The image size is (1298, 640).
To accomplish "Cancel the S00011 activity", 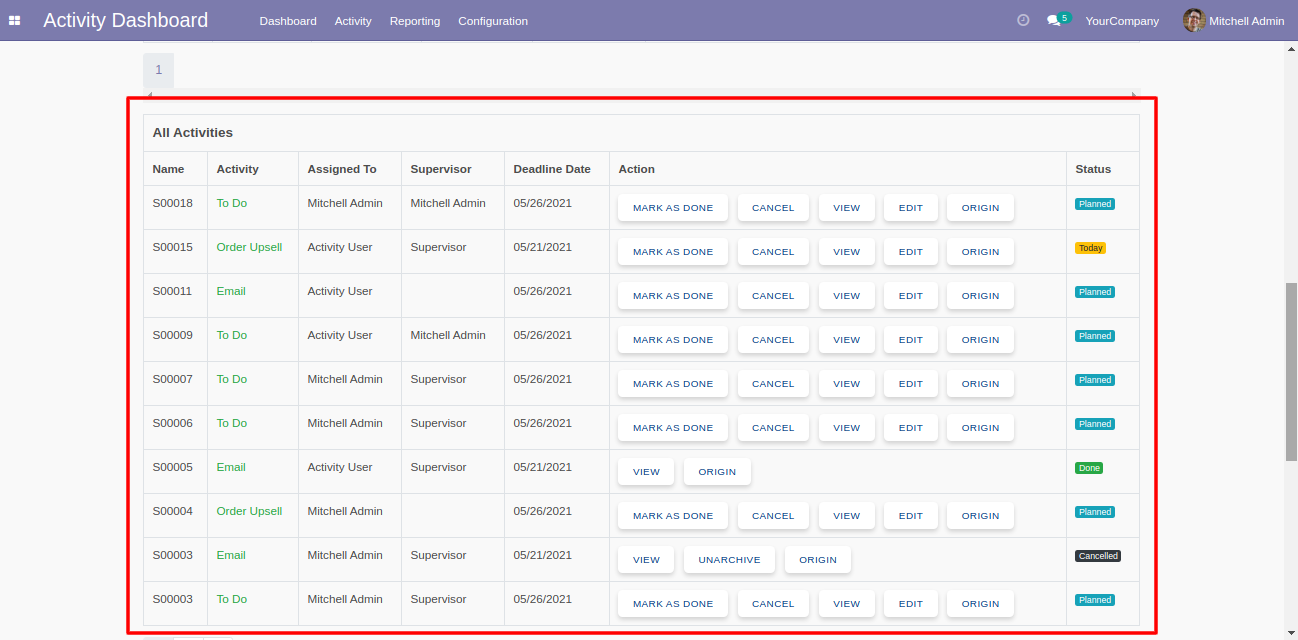I will (x=773, y=296).
